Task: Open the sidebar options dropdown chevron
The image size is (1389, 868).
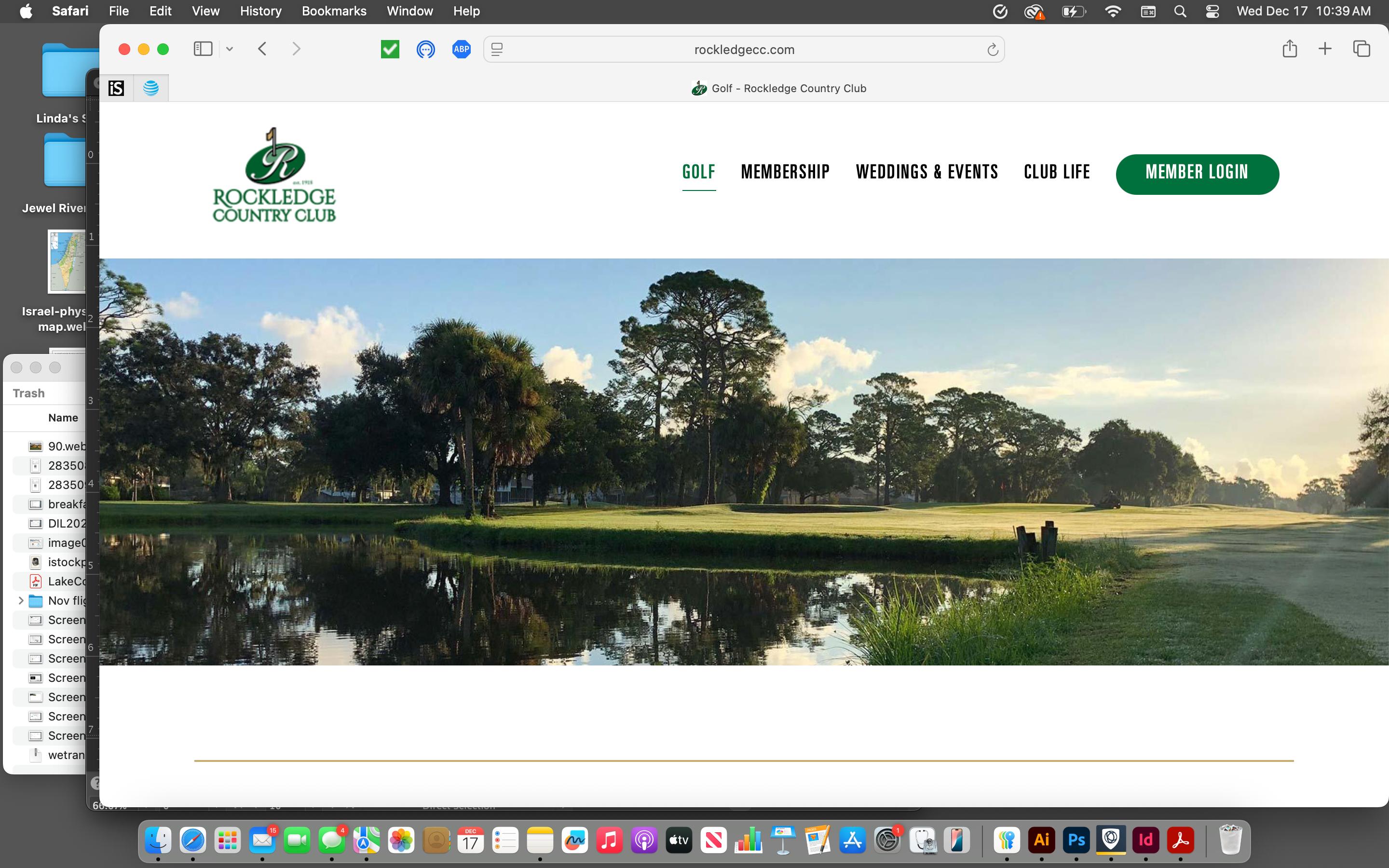Action: pos(230,49)
